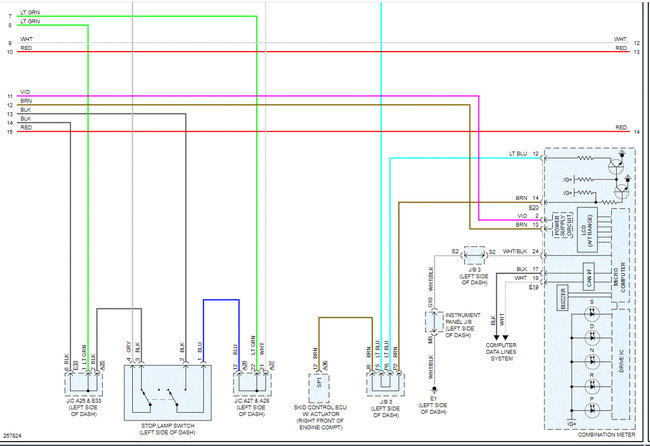Select the INSTRUMENT PANEL J/B label
Screen dimensions: 650x446
click(463, 325)
